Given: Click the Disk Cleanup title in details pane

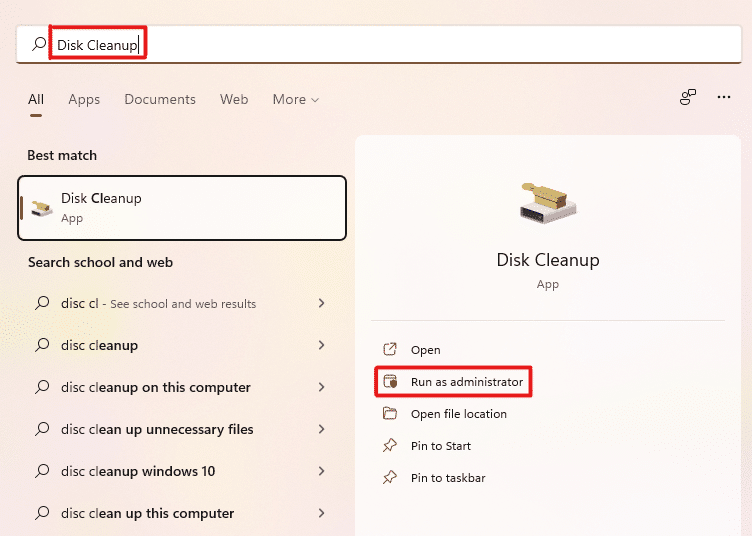Looking at the screenshot, I should coord(548,260).
